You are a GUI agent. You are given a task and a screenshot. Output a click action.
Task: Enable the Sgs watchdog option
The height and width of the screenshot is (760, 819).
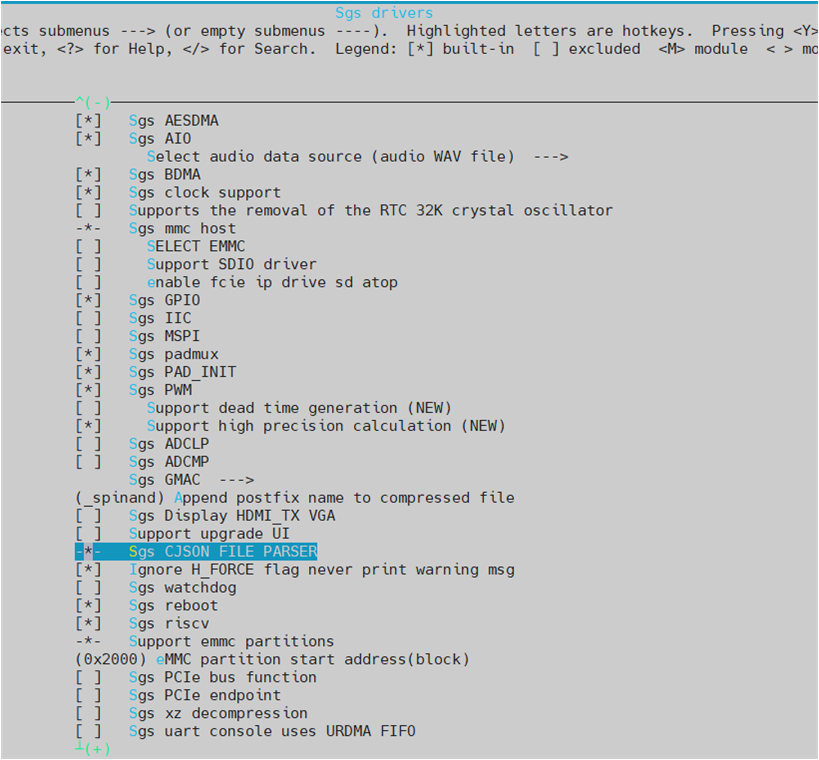click(88, 588)
